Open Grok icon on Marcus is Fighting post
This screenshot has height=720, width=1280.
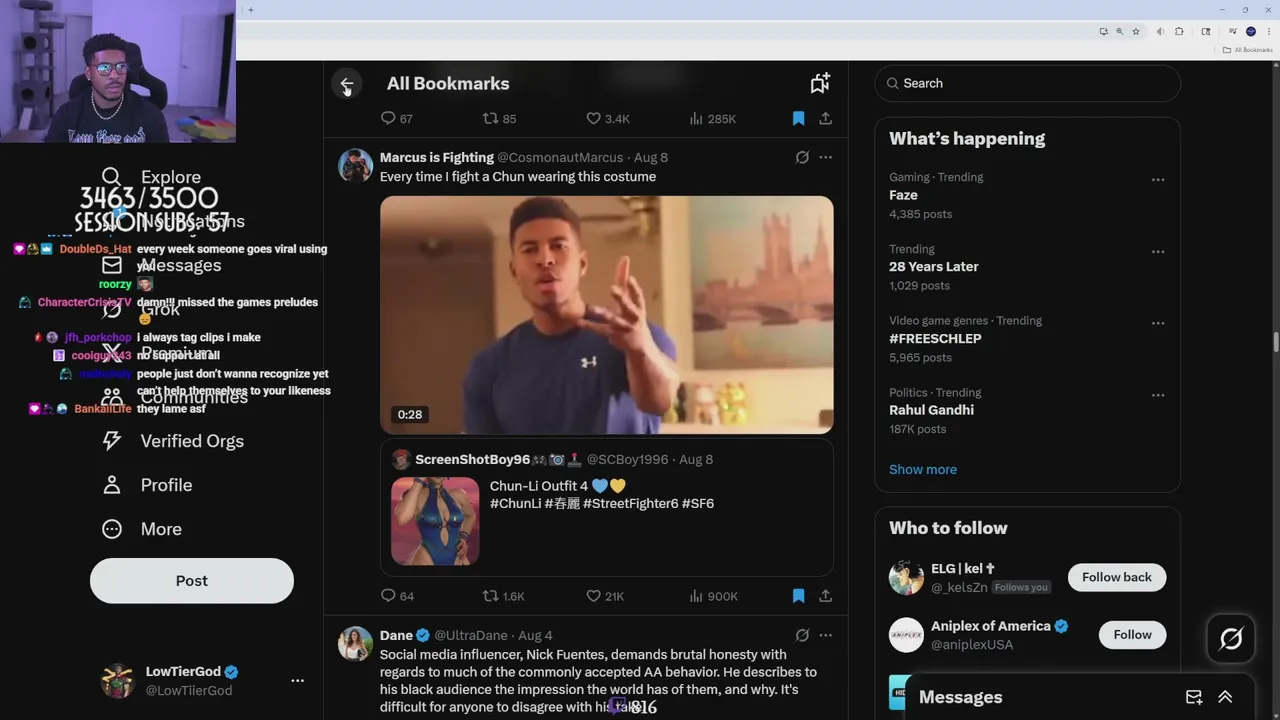(x=802, y=157)
